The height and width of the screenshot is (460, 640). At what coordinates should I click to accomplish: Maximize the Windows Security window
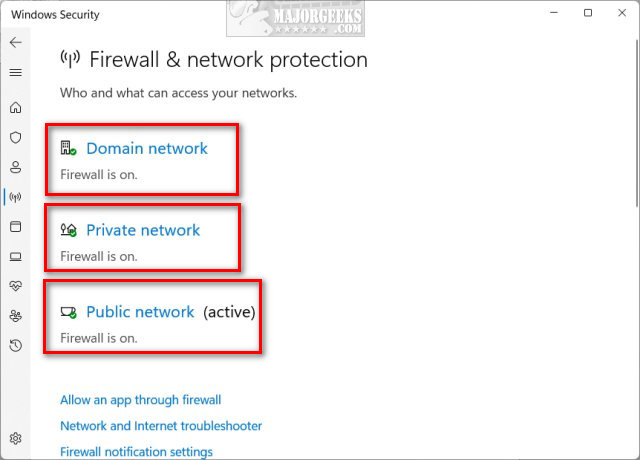(588, 13)
